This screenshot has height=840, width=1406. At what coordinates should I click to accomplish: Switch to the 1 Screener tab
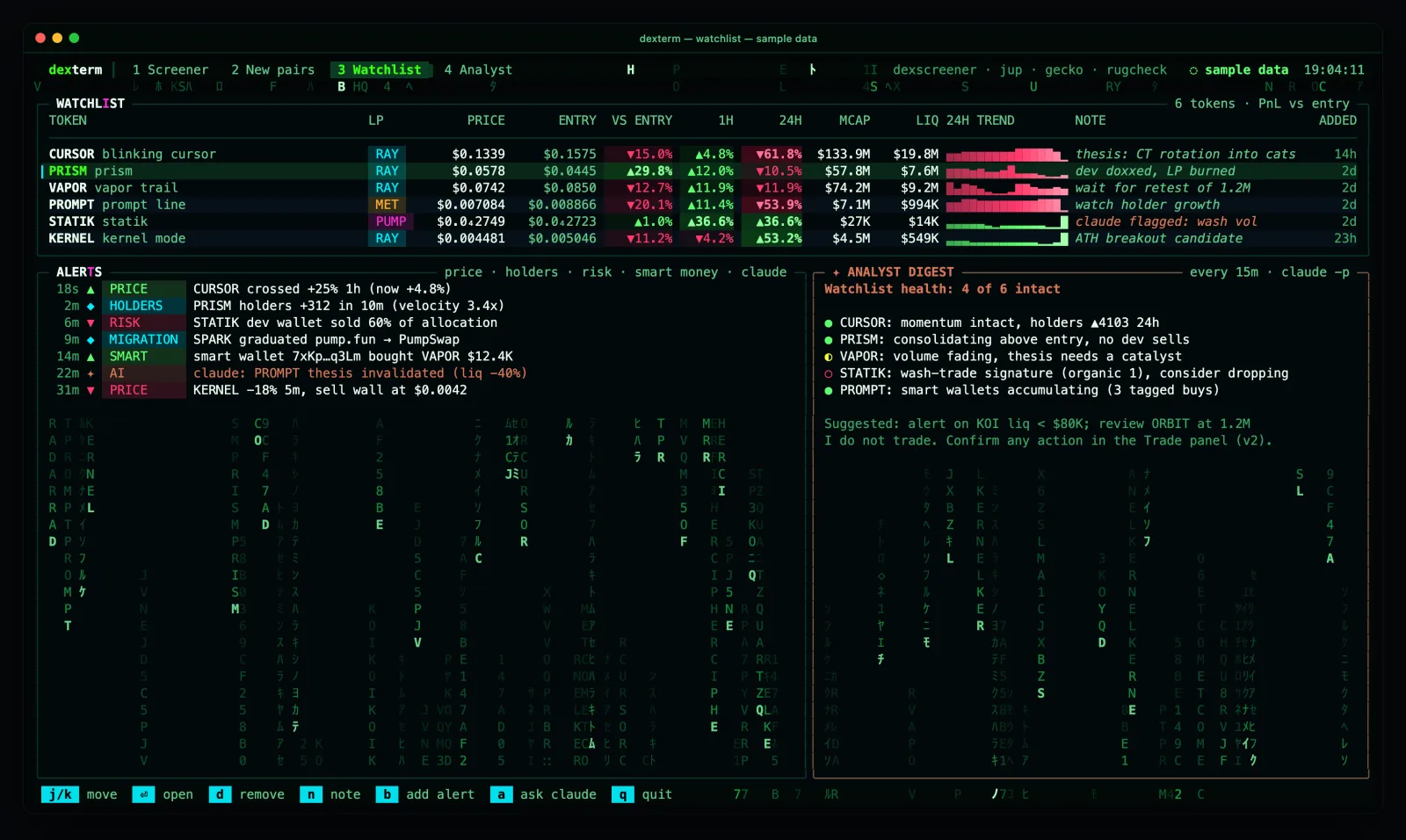click(x=170, y=69)
